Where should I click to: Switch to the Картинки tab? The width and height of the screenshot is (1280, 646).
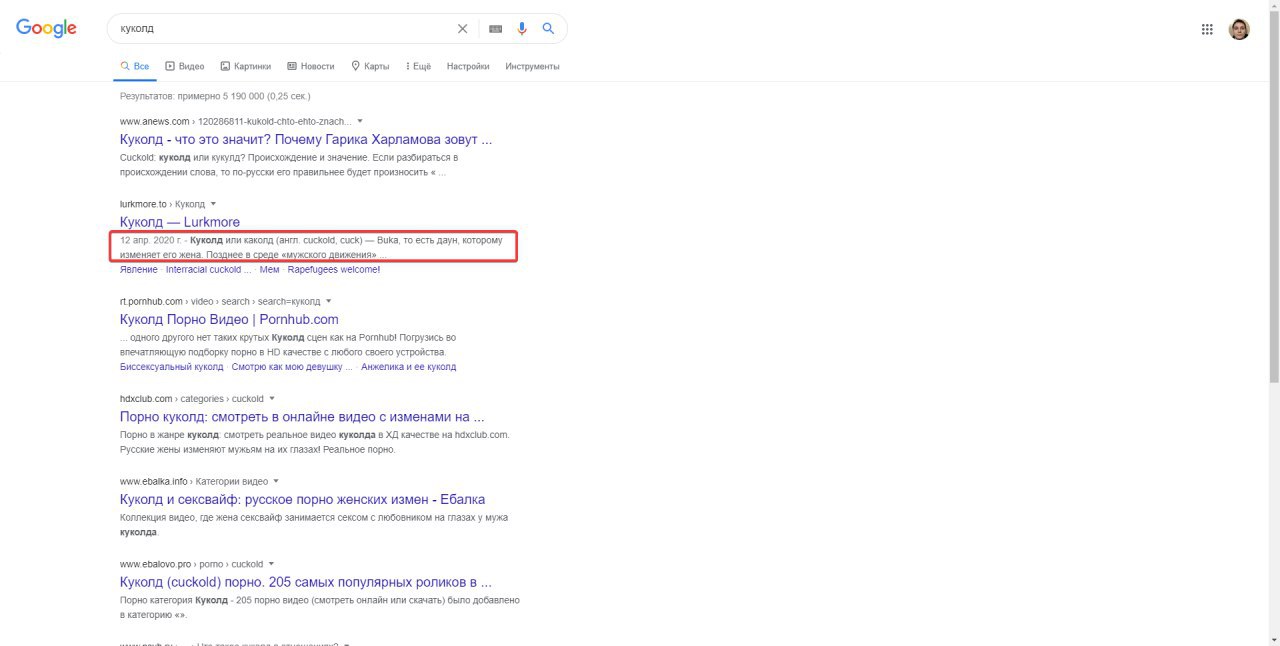pos(246,66)
